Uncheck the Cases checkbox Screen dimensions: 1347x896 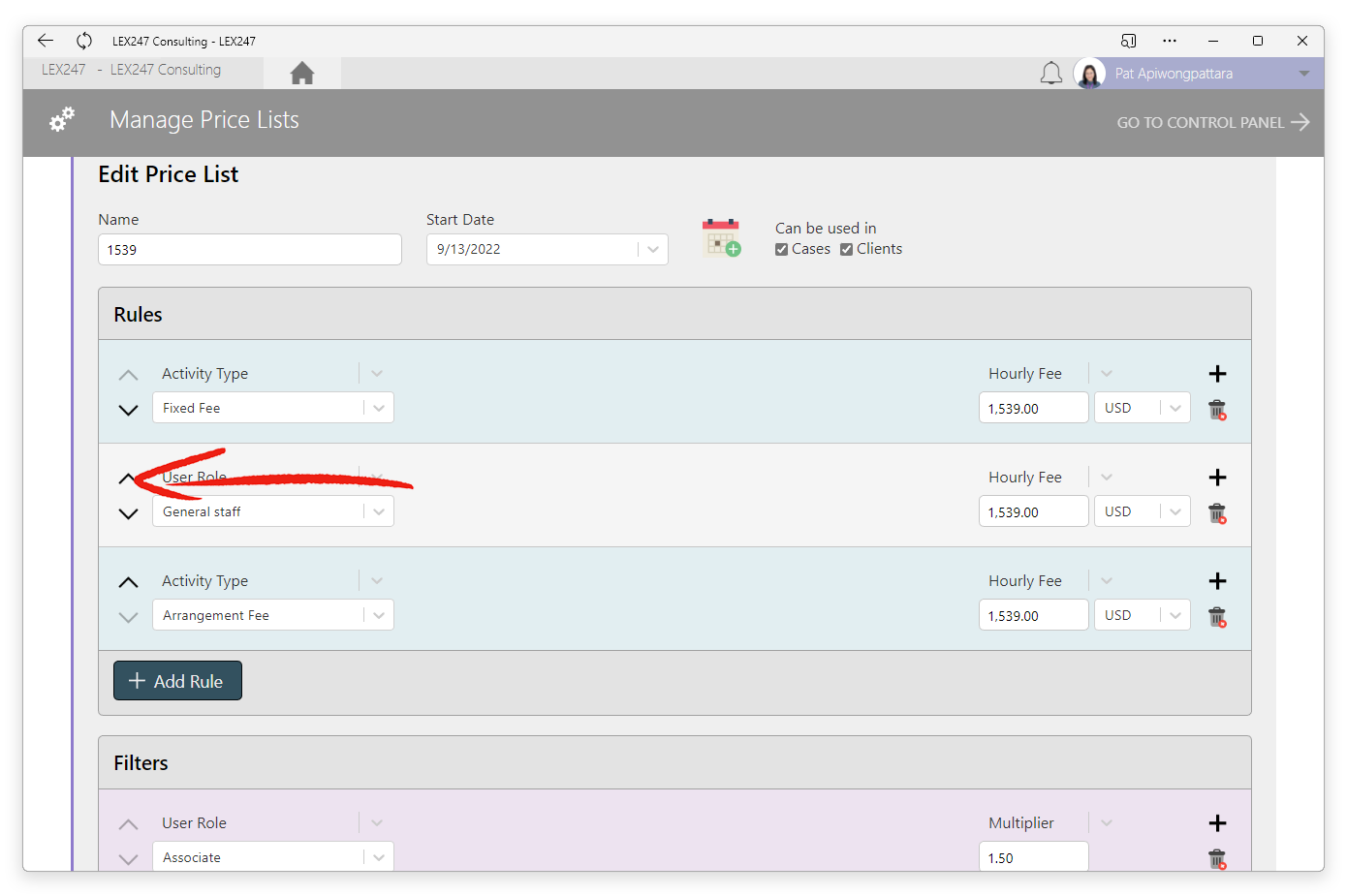click(x=781, y=250)
